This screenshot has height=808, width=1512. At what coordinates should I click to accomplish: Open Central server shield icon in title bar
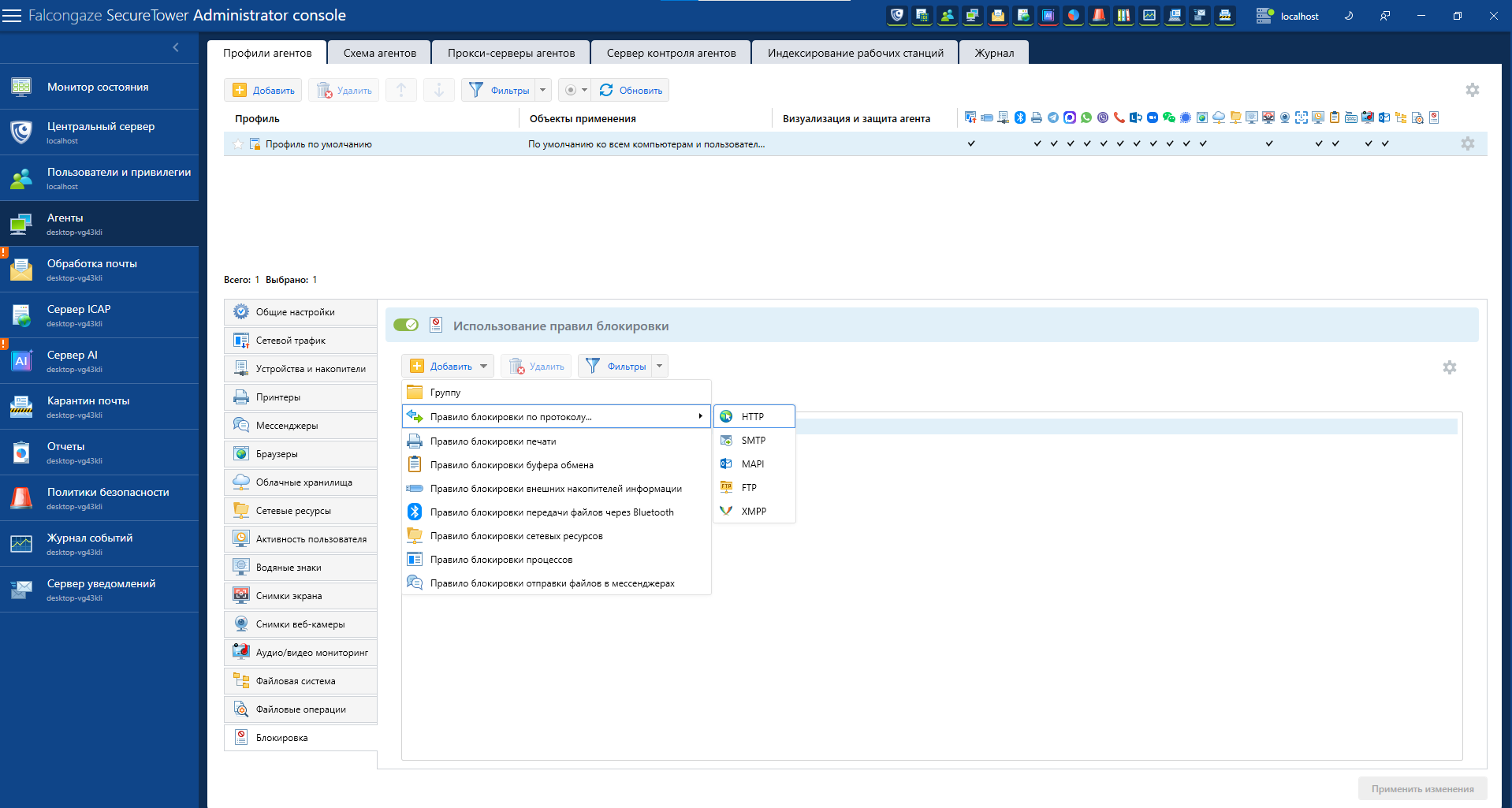pyautogui.click(x=897, y=16)
